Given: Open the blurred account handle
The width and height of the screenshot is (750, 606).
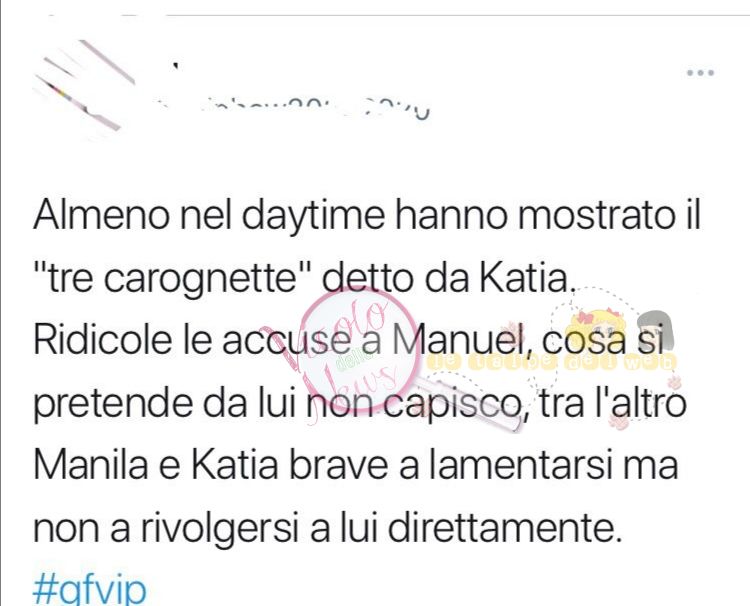Looking at the screenshot, I should (x=292, y=110).
